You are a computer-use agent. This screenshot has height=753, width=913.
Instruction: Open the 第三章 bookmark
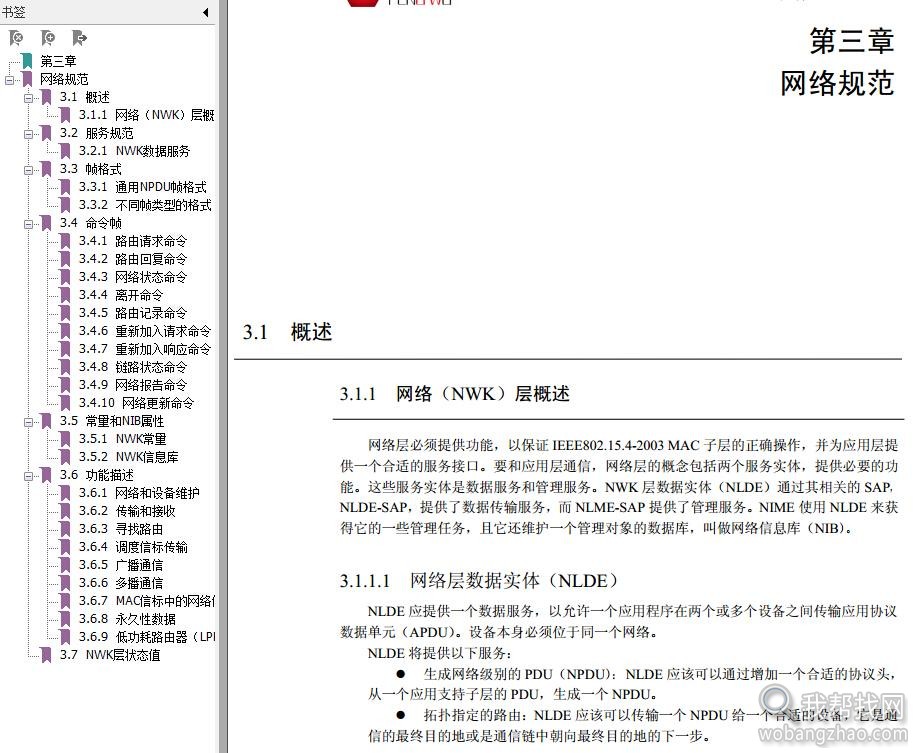58,61
